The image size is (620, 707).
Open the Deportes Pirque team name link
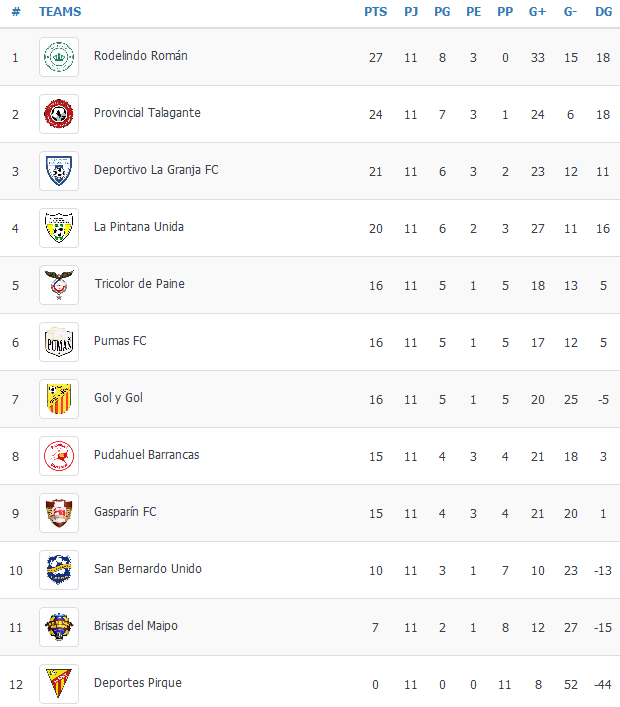[138, 683]
